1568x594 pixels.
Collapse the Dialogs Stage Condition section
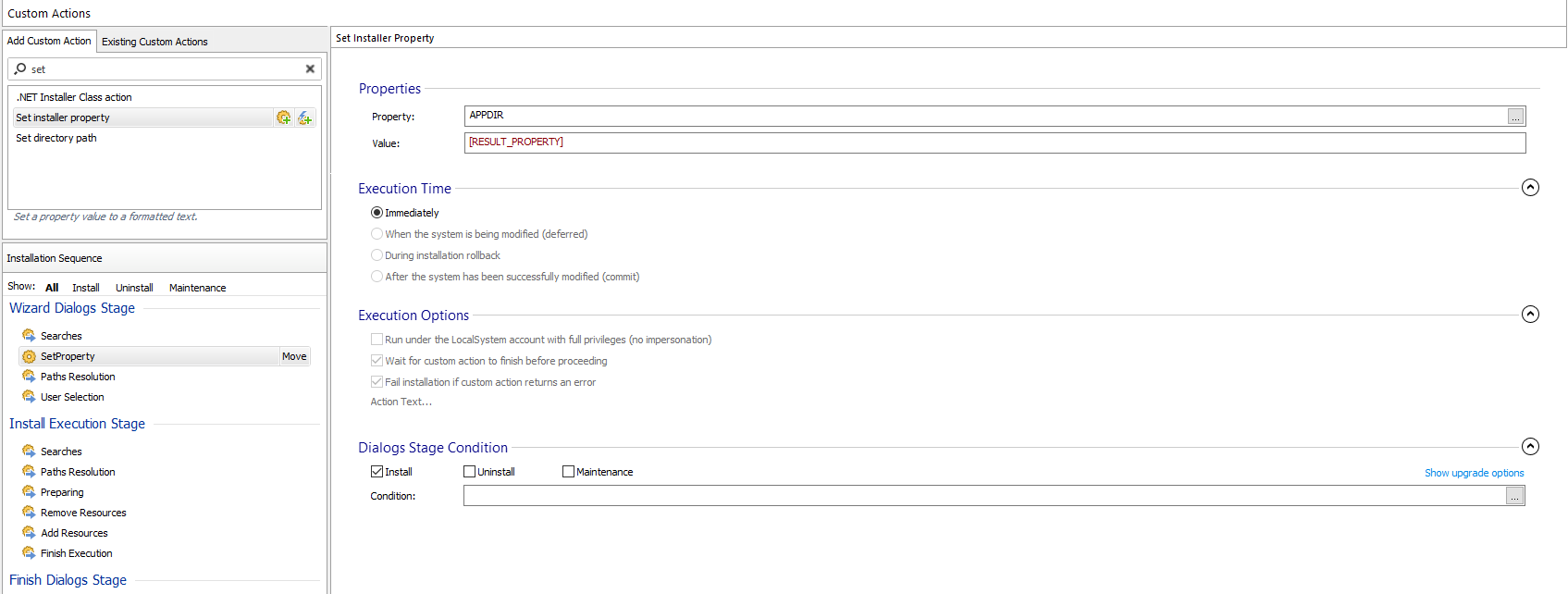tap(1530, 447)
